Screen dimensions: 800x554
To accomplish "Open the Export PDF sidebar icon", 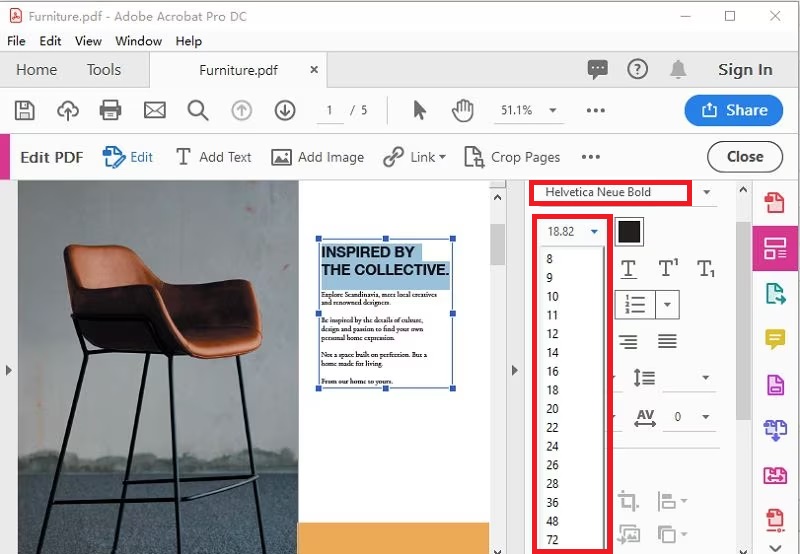I will point(775,294).
